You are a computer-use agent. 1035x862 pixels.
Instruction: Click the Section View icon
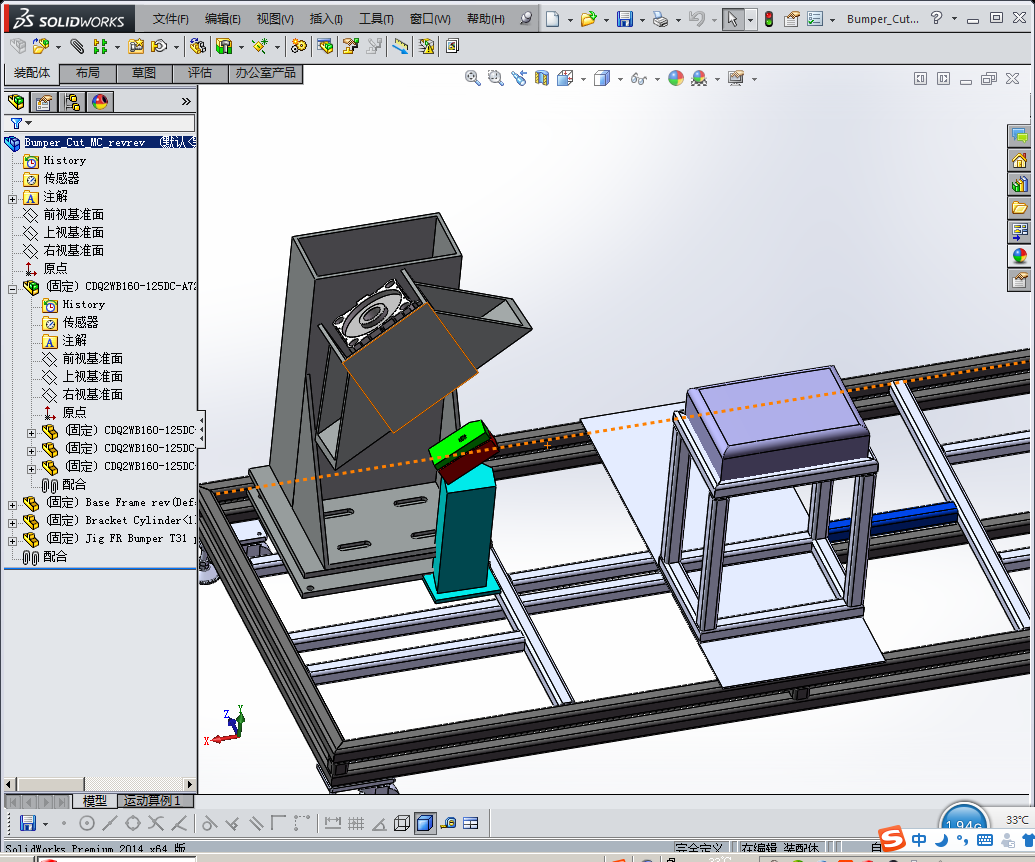542,79
